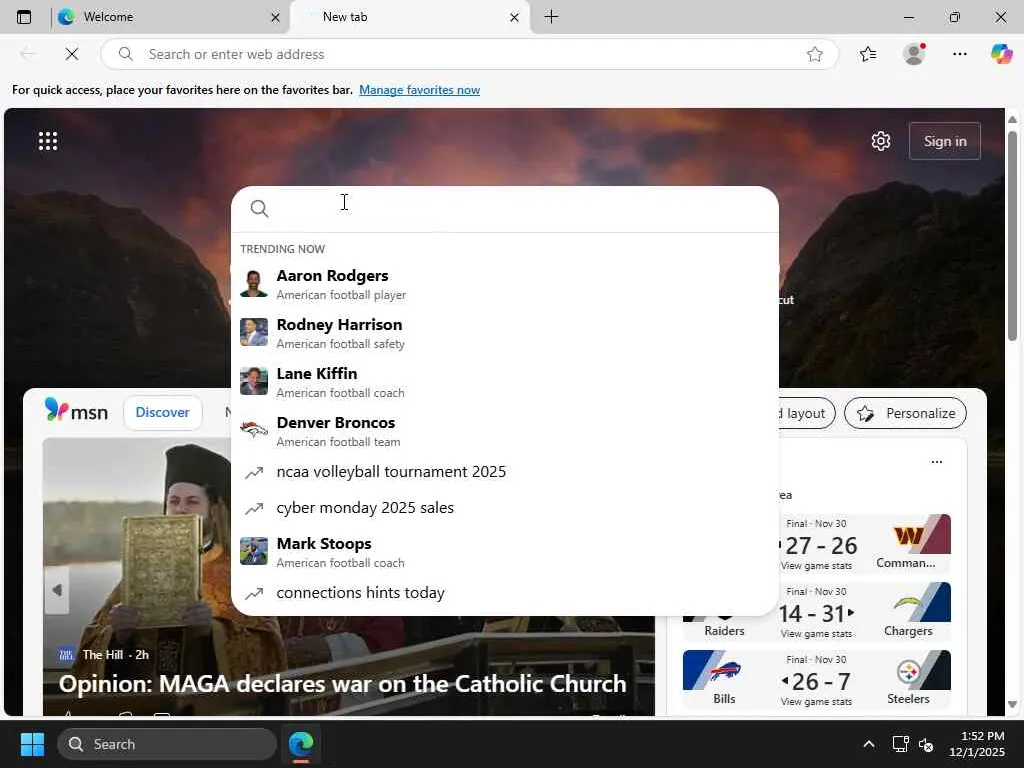Open the Favorites list icon
The image size is (1024, 768).
(x=868, y=54)
